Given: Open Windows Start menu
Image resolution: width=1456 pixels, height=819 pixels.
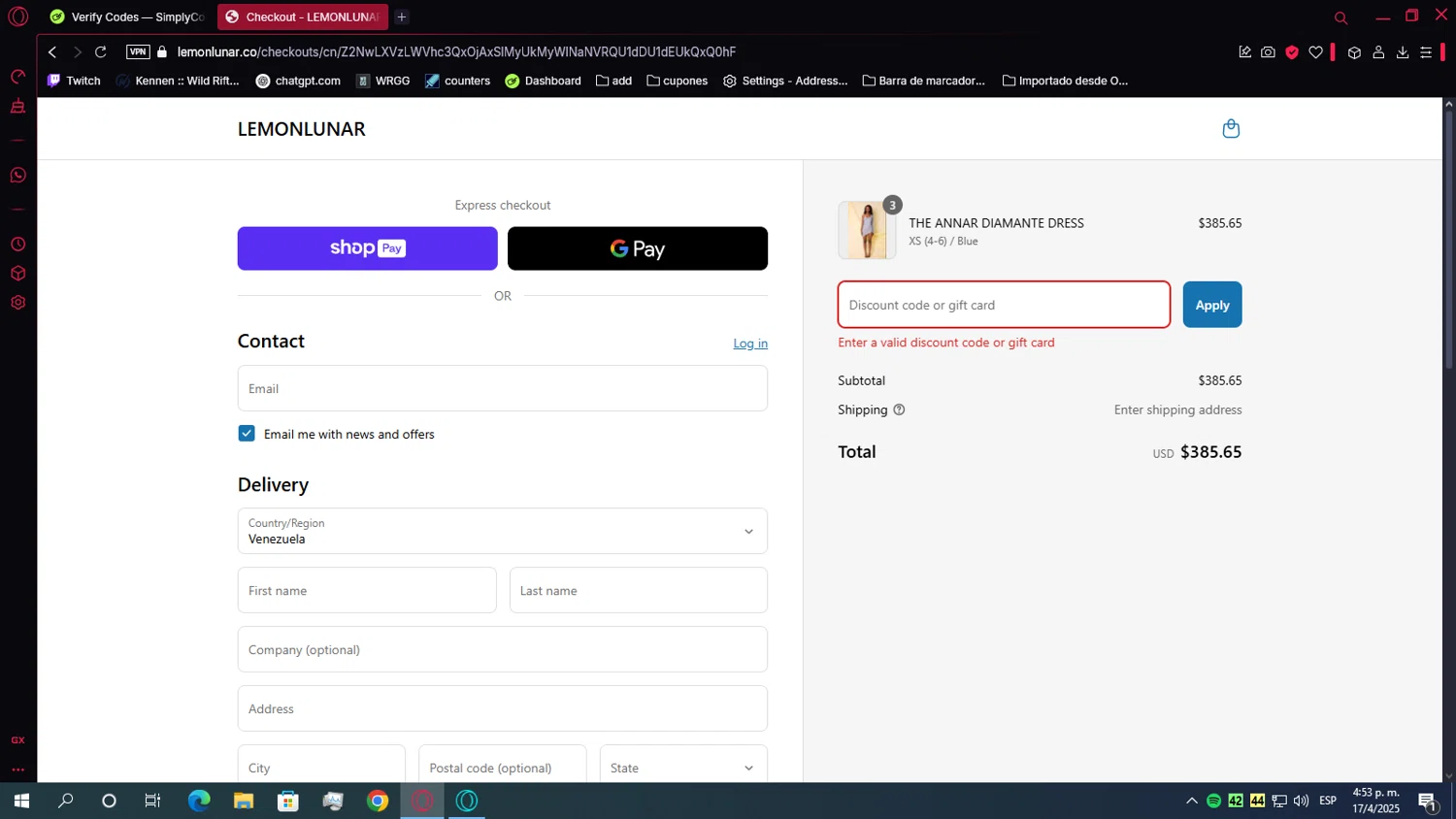Looking at the screenshot, I should (x=21, y=801).
